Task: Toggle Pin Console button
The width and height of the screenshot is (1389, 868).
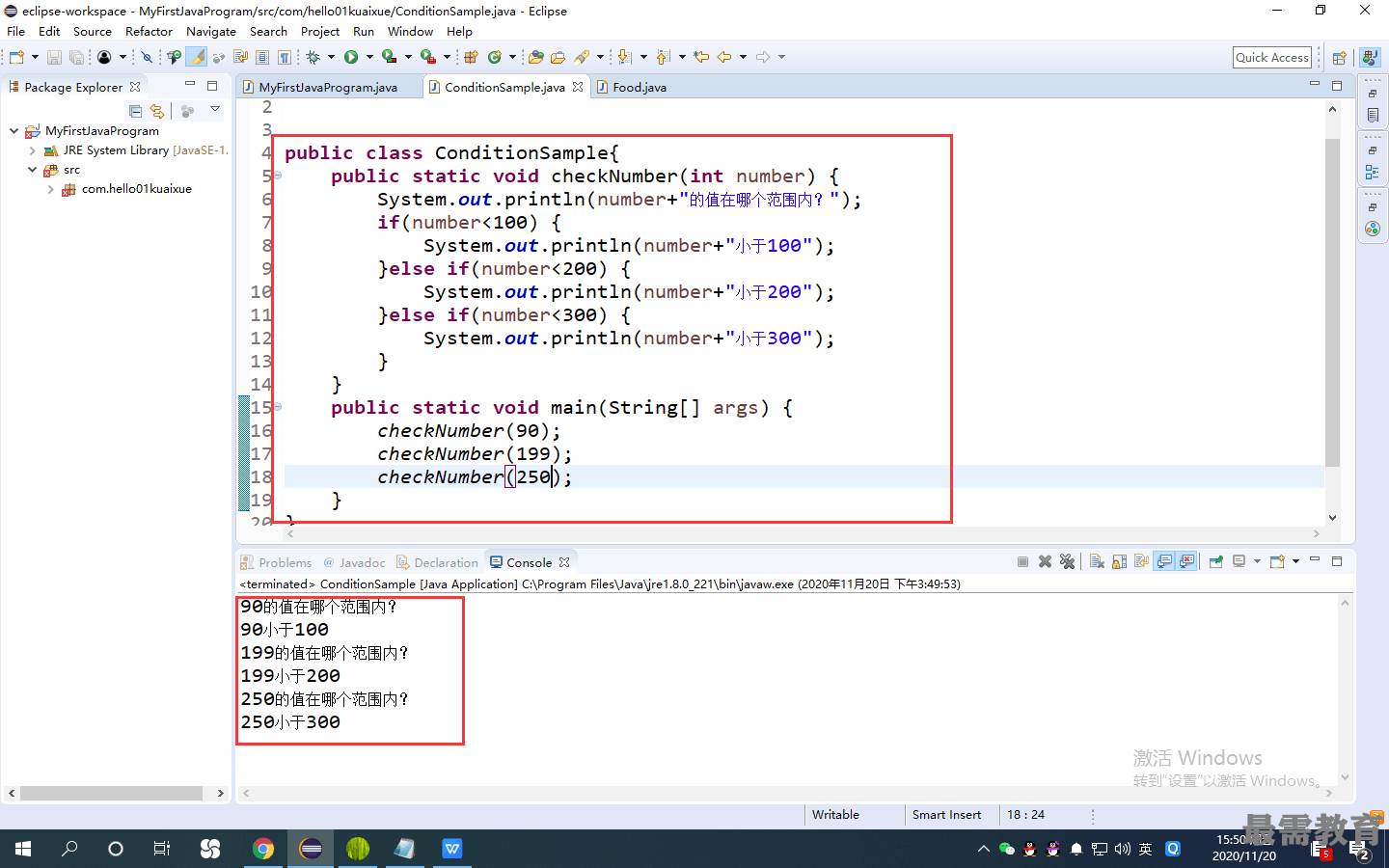Action: 1215,561
